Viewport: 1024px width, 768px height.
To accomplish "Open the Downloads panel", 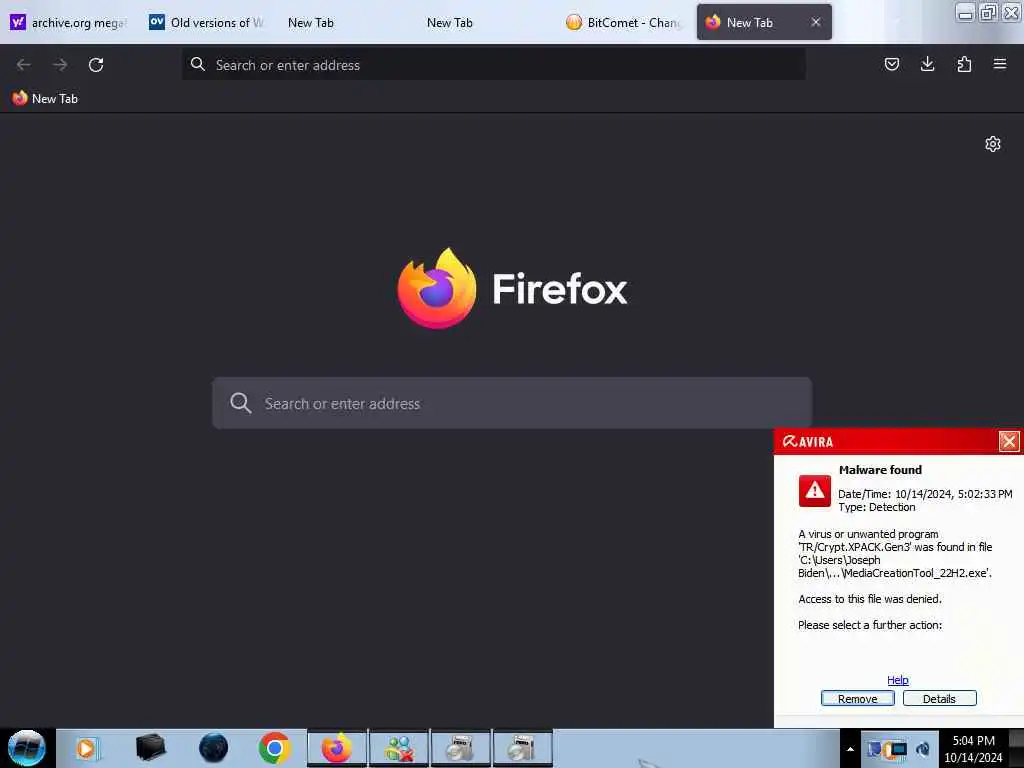I will [x=927, y=64].
